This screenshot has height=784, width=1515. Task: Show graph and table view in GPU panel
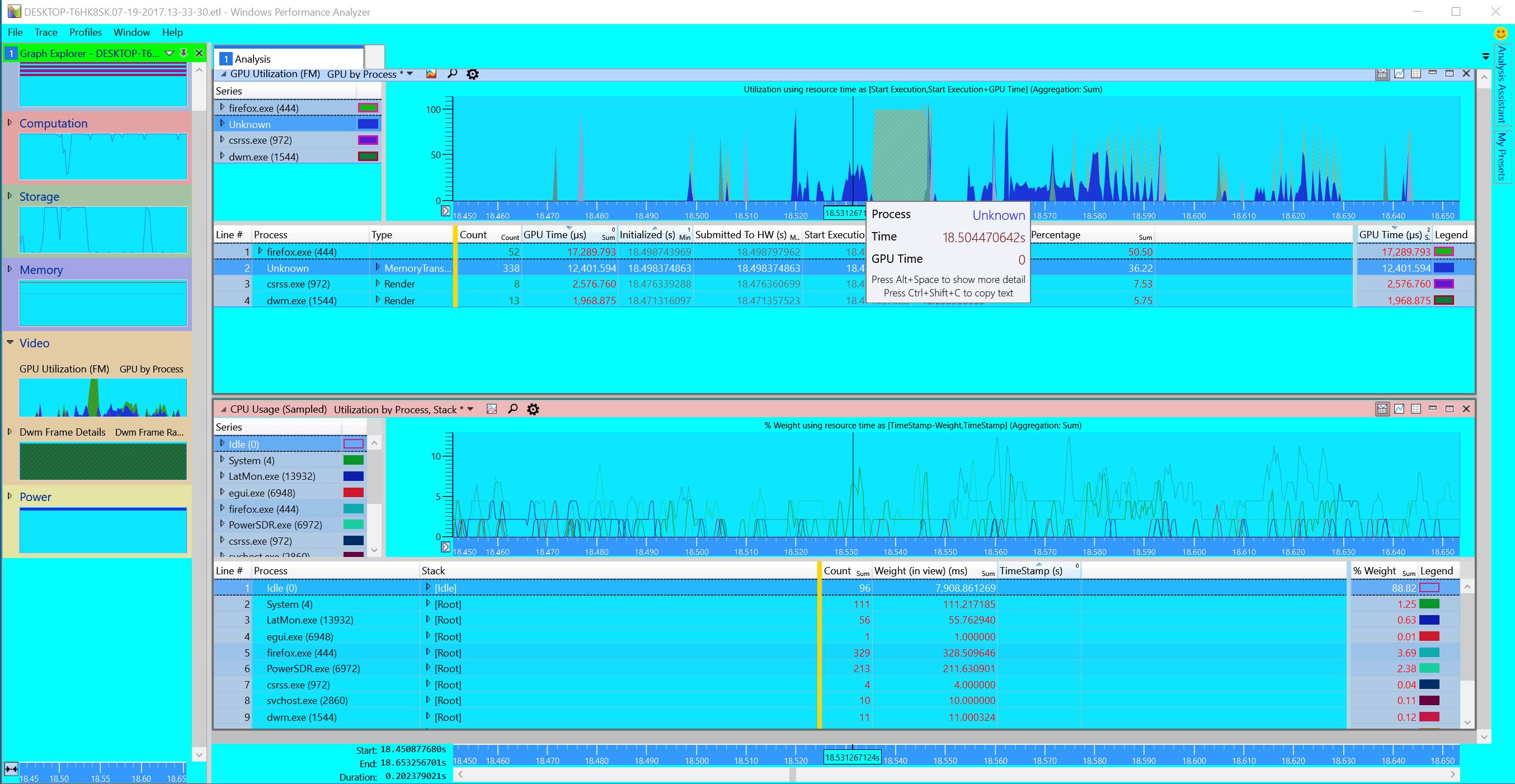(1382, 73)
